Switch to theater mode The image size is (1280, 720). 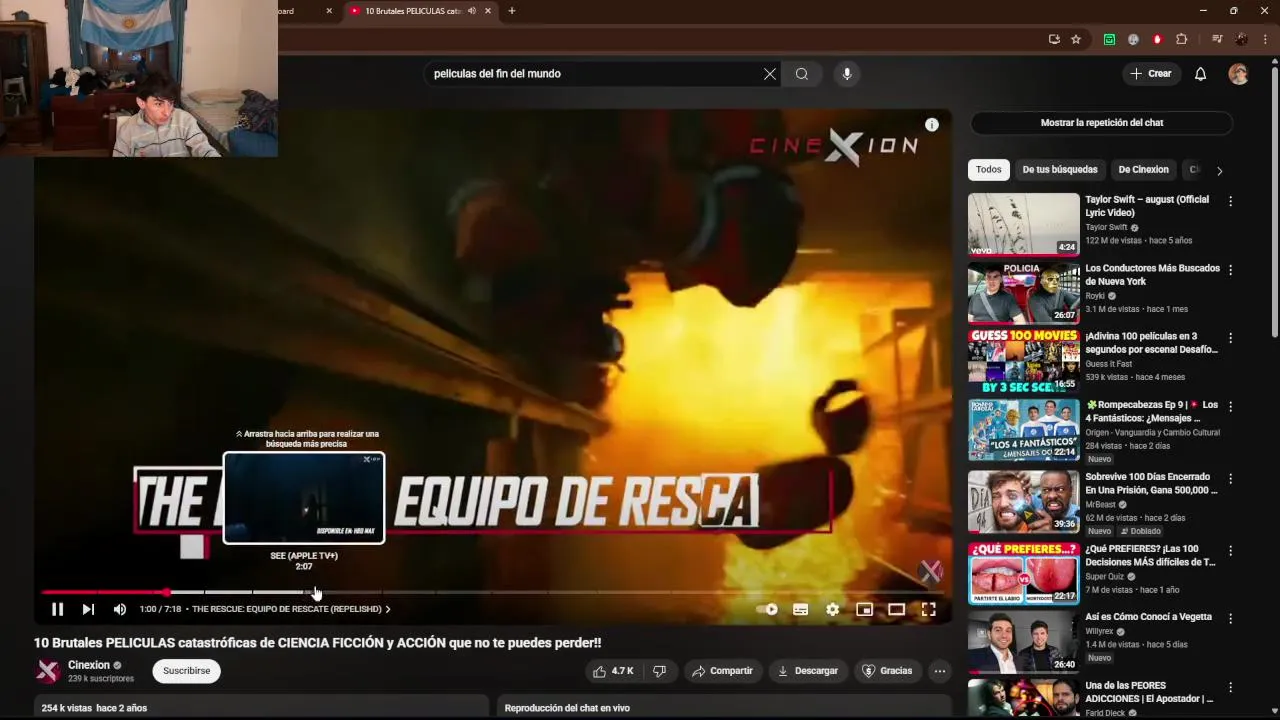(896, 609)
